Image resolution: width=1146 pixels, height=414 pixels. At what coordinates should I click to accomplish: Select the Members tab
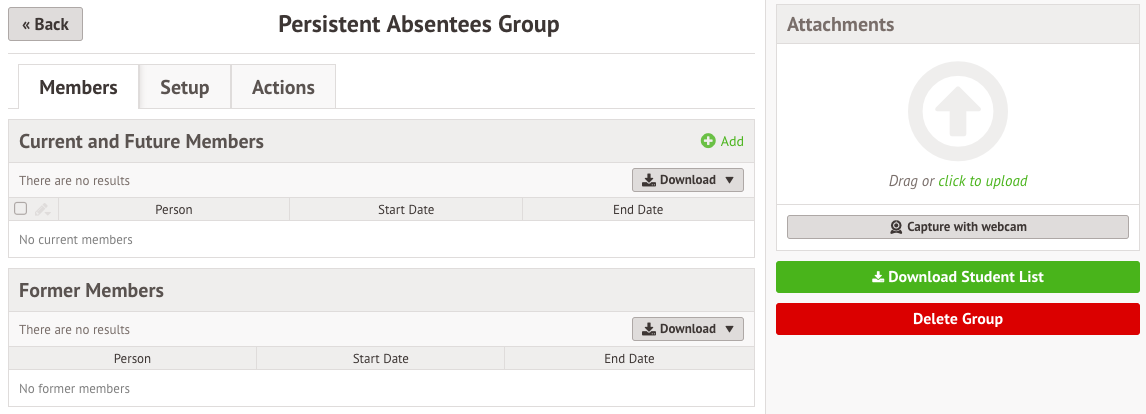(x=78, y=87)
